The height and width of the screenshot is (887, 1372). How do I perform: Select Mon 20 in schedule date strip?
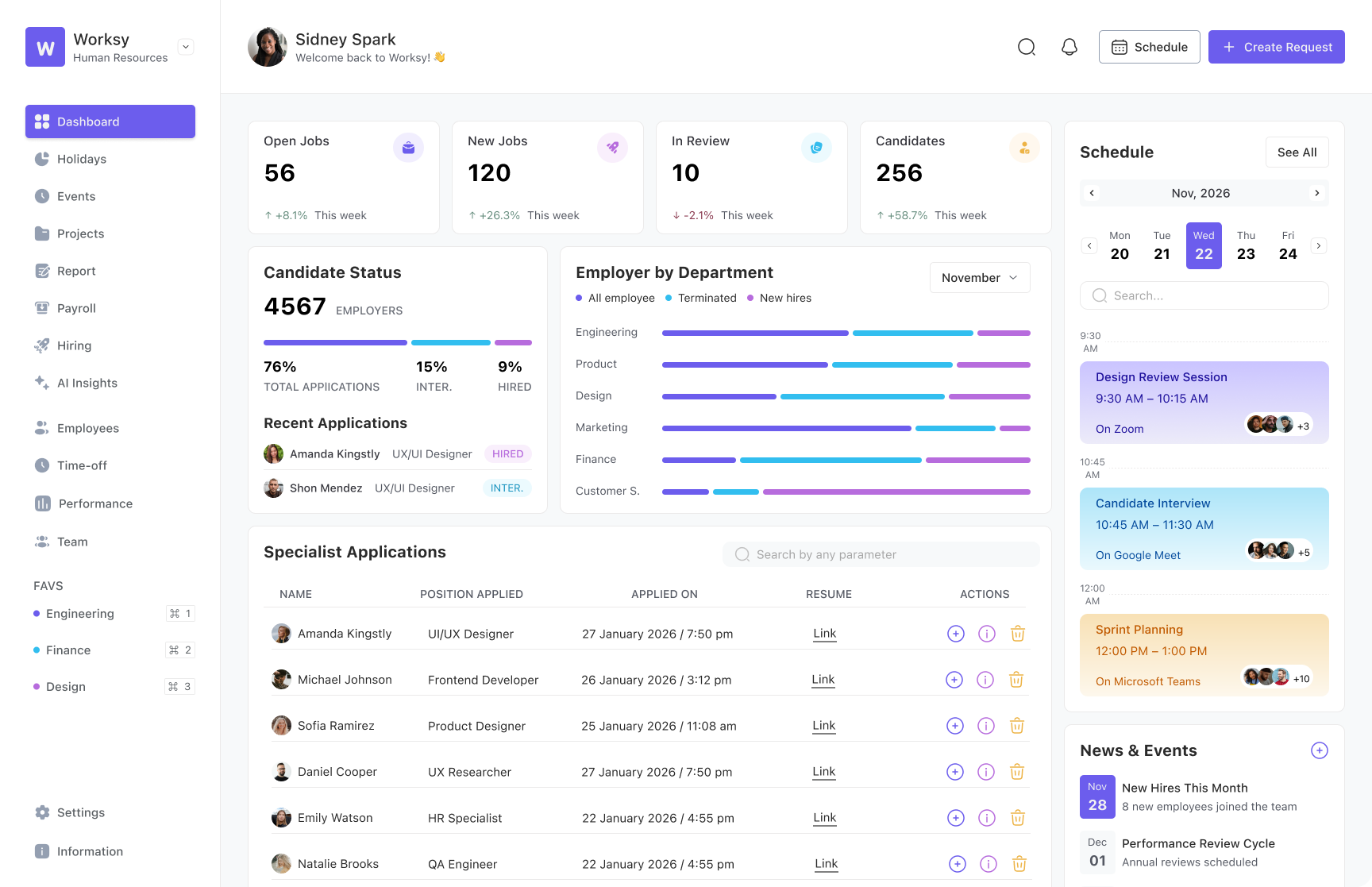(1120, 246)
